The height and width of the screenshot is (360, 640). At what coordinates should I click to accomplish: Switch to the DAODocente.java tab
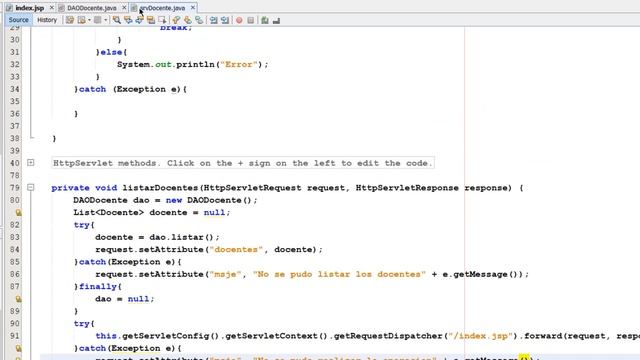click(91, 8)
